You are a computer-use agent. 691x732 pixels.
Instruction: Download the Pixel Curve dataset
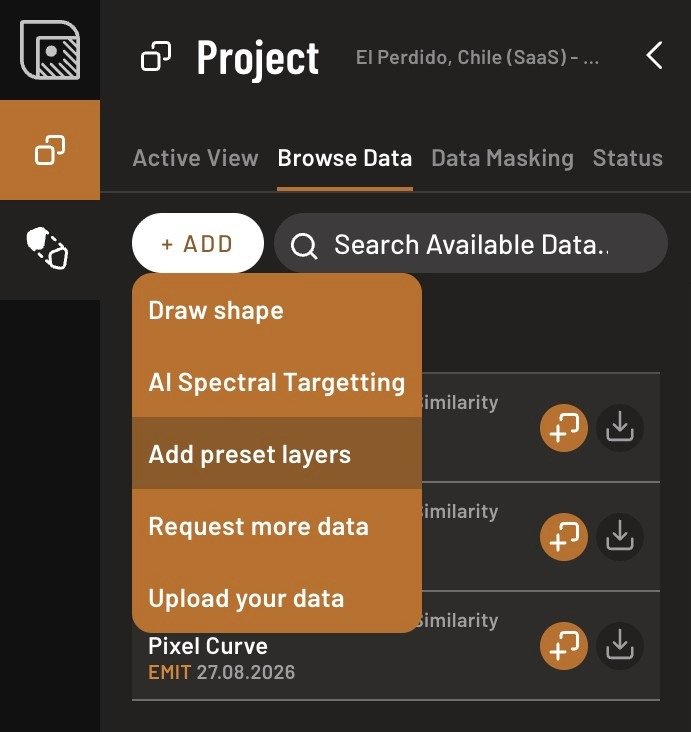click(x=620, y=646)
